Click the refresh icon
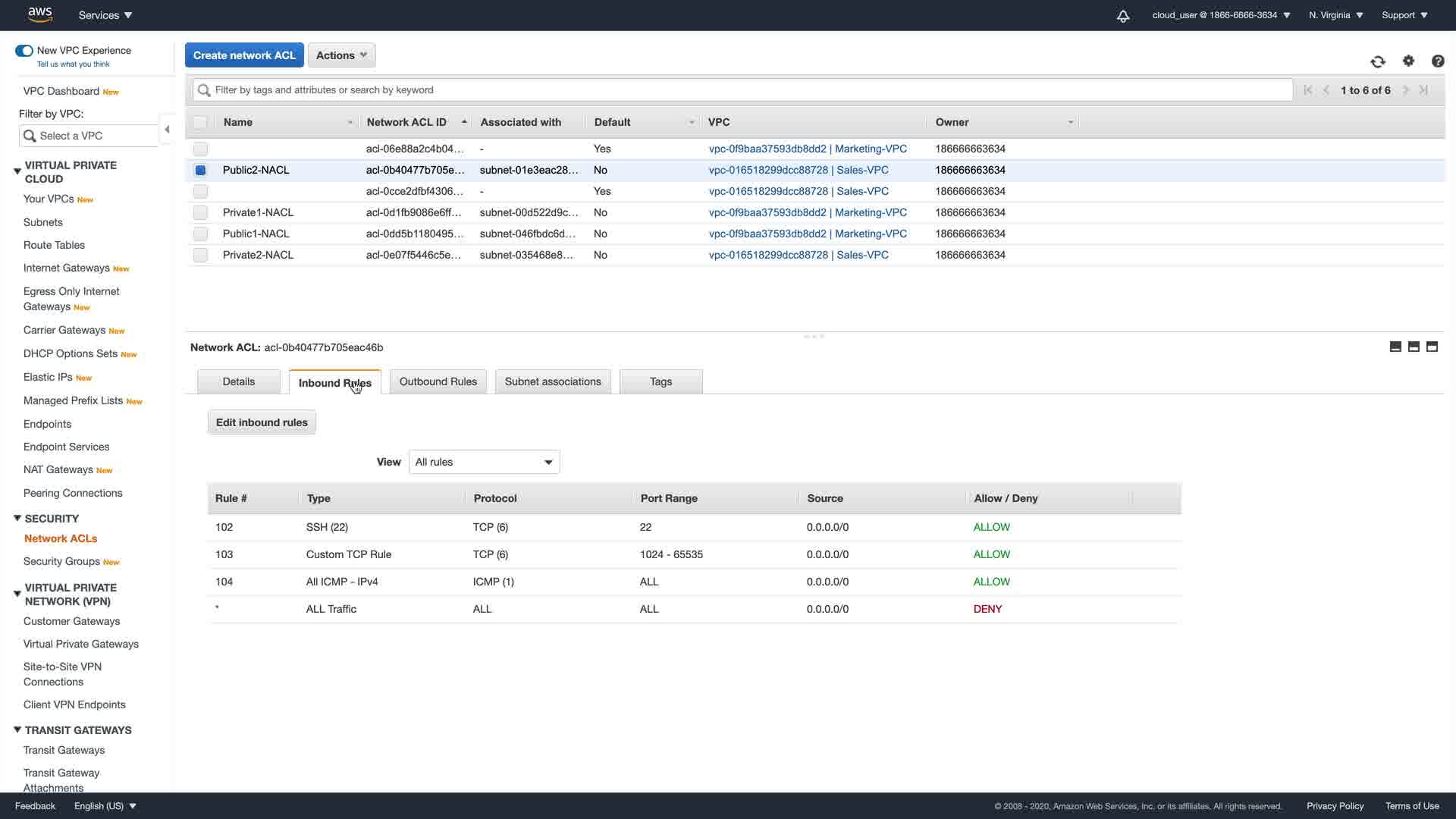The height and width of the screenshot is (819, 1456). pos(1378,61)
